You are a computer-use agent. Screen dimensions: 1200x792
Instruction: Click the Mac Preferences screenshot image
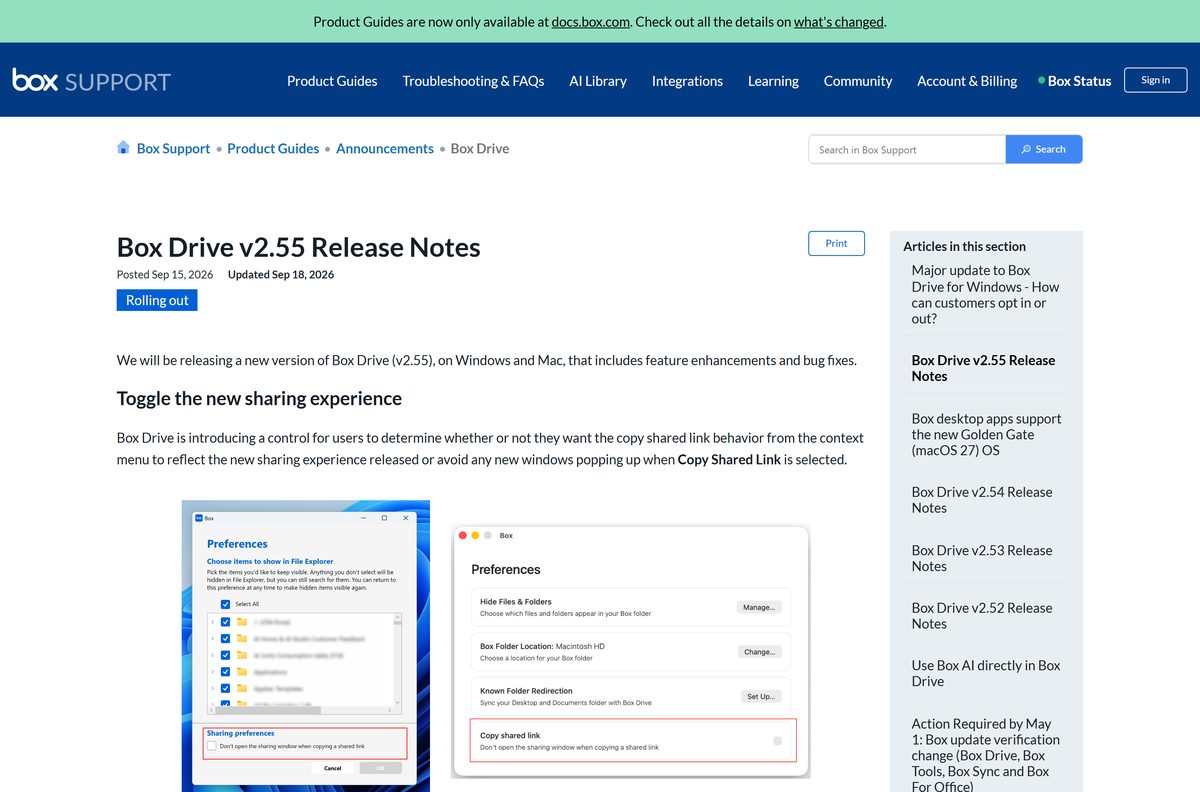pyautogui.click(x=631, y=651)
